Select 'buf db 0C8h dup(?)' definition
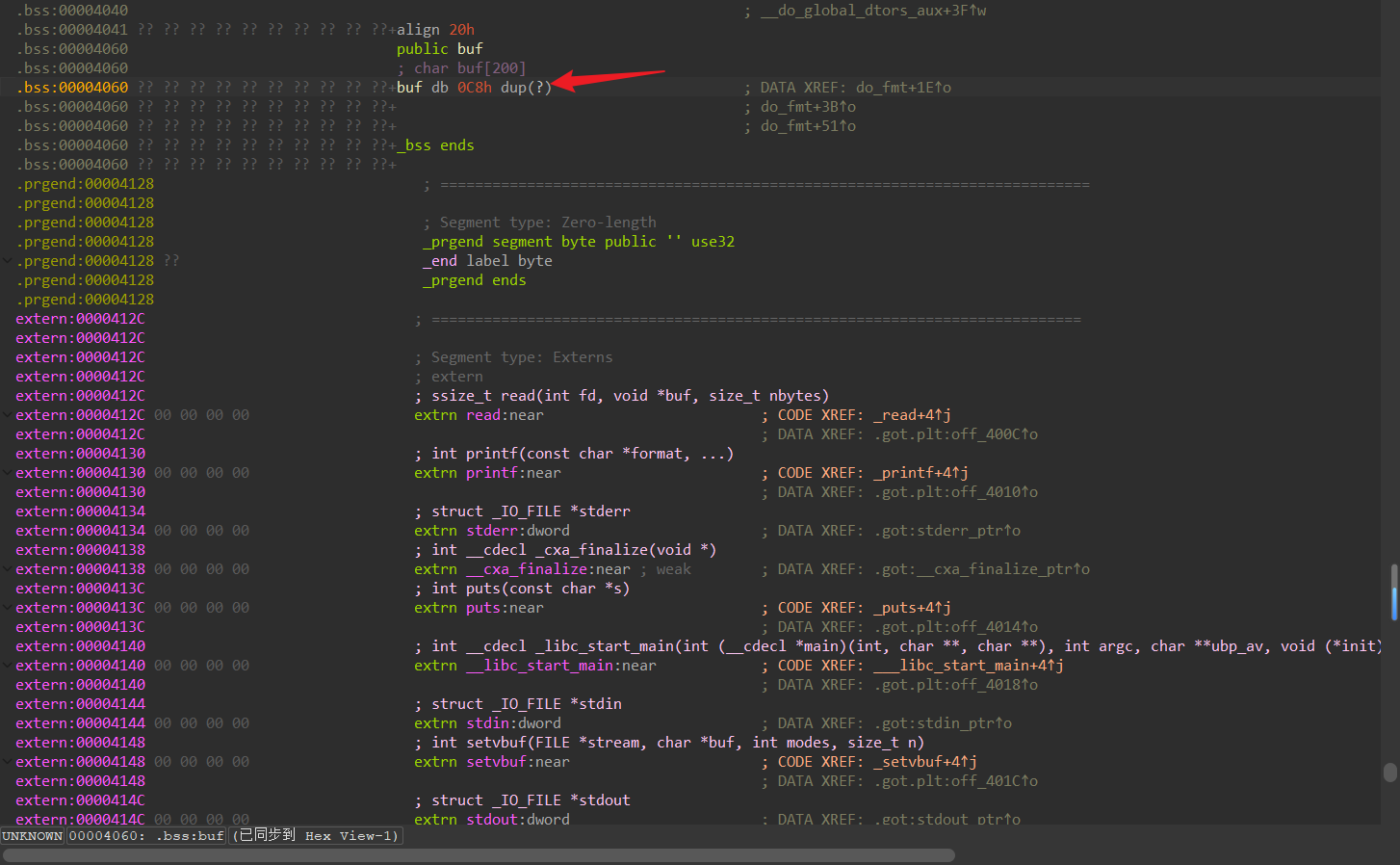The height and width of the screenshot is (865, 1400). point(474,87)
